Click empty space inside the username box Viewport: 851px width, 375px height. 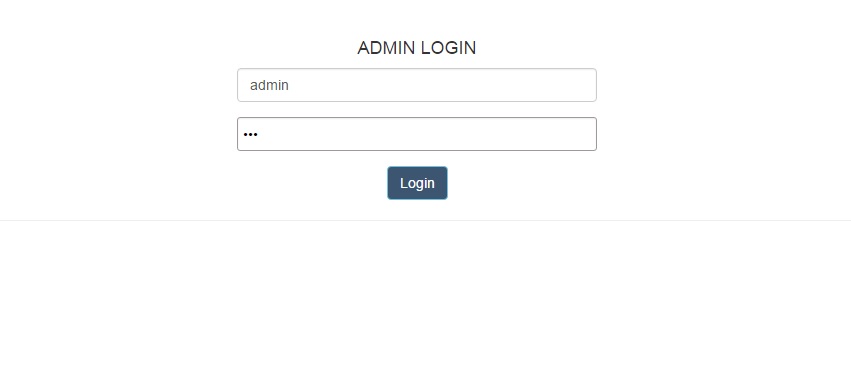[434, 85]
